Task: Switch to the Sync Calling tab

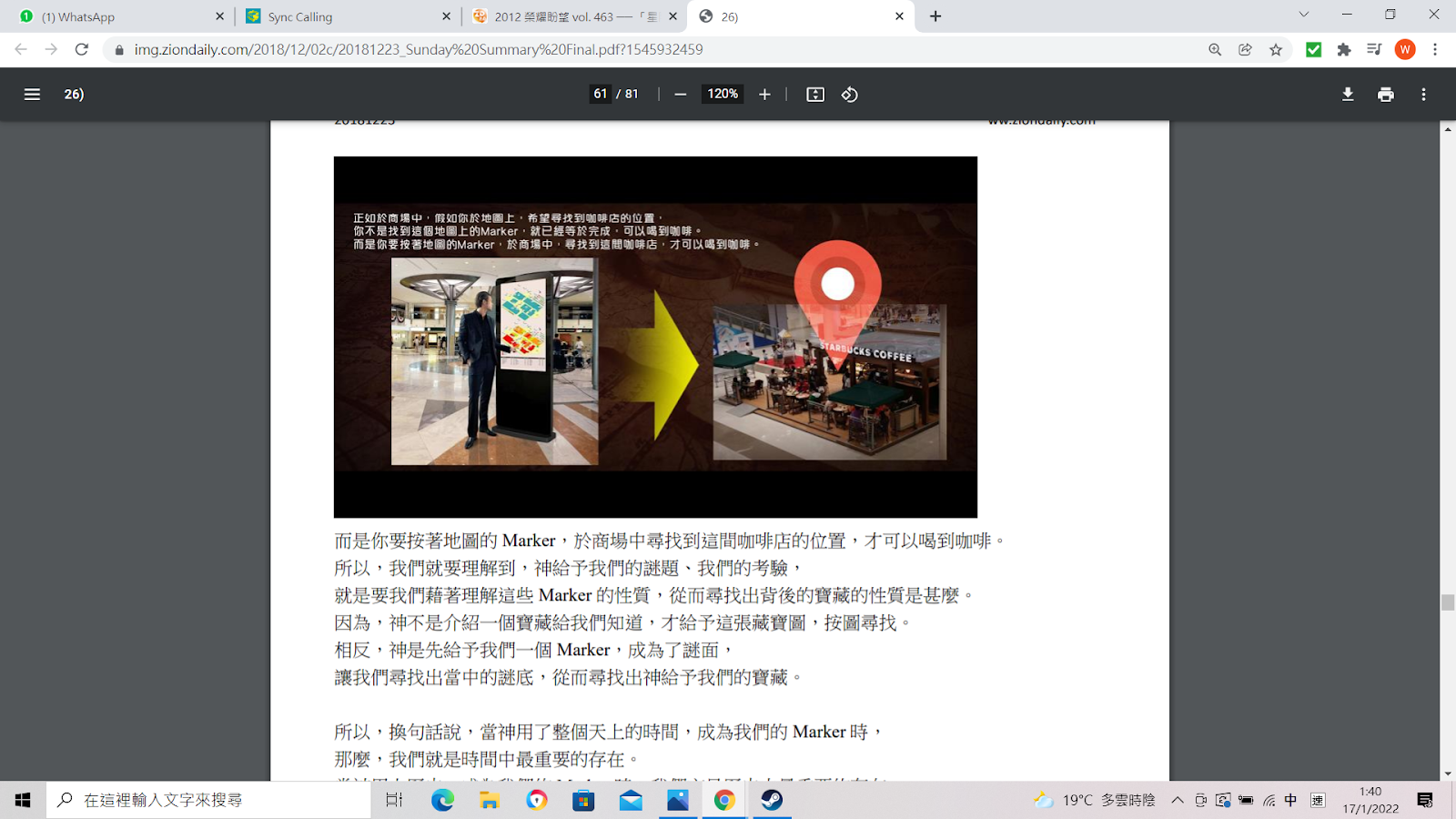Action: click(346, 16)
